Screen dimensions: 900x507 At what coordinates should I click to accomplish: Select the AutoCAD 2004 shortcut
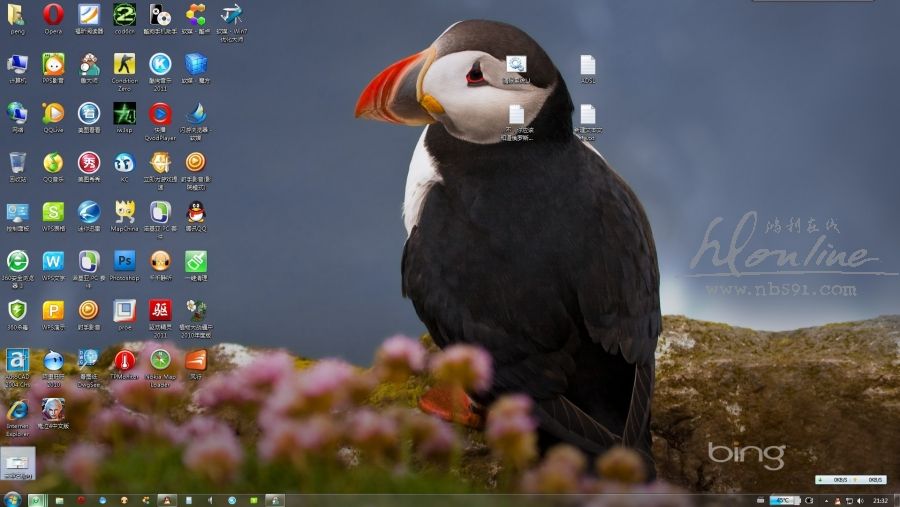[x=17, y=360]
